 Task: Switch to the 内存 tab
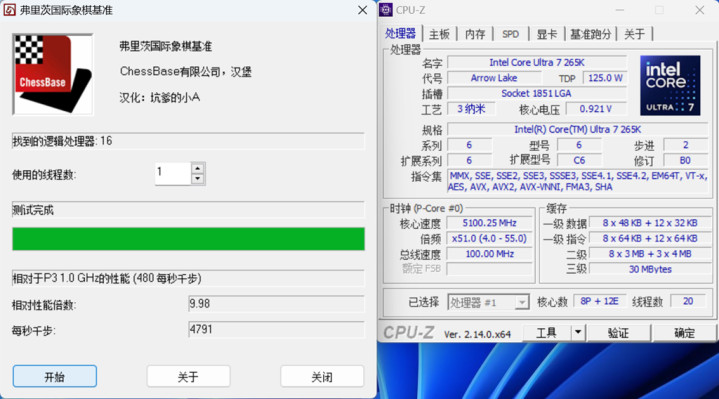pyautogui.click(x=475, y=34)
